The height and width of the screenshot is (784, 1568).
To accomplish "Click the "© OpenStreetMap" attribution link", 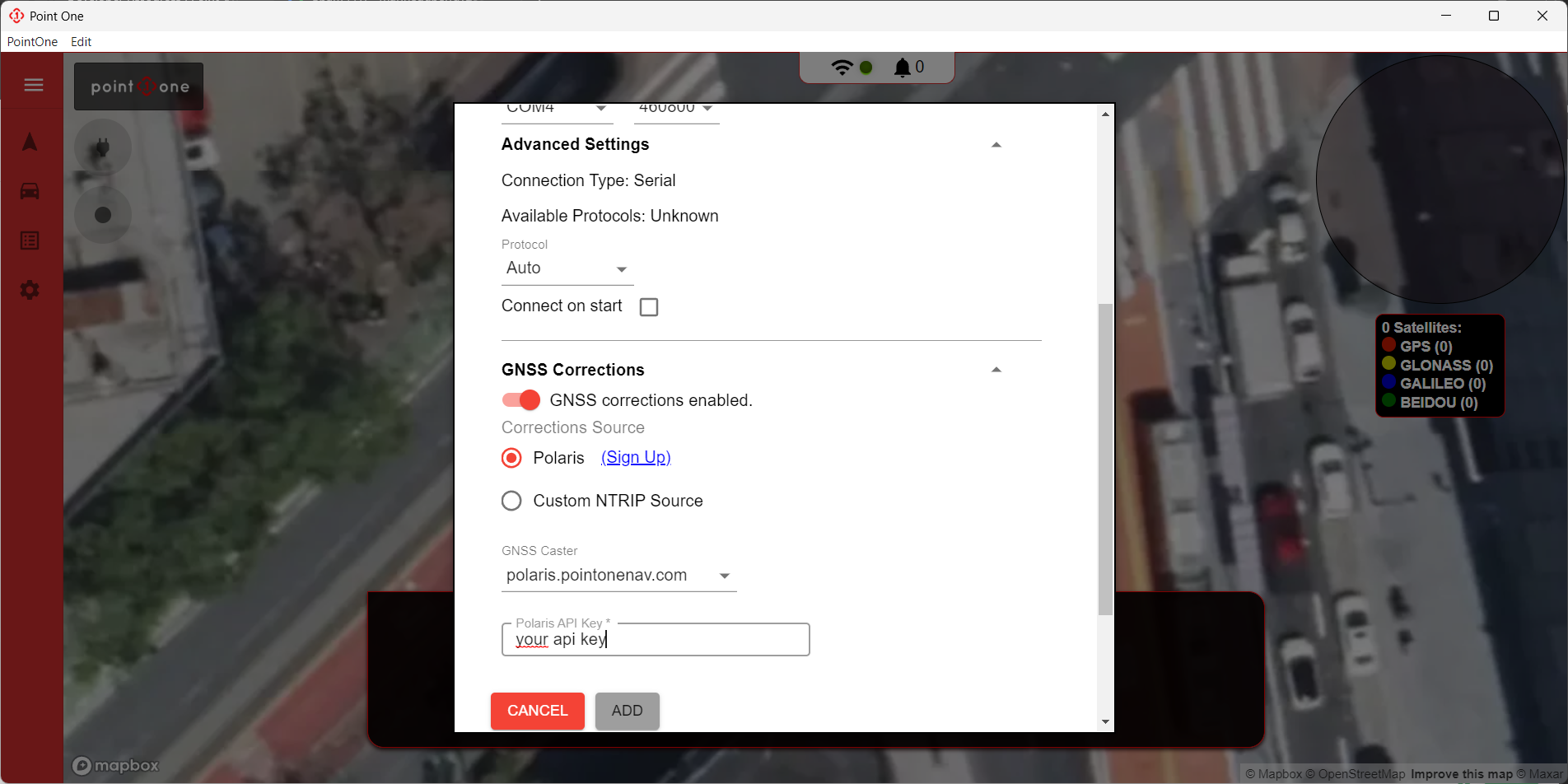I will tap(1356, 774).
